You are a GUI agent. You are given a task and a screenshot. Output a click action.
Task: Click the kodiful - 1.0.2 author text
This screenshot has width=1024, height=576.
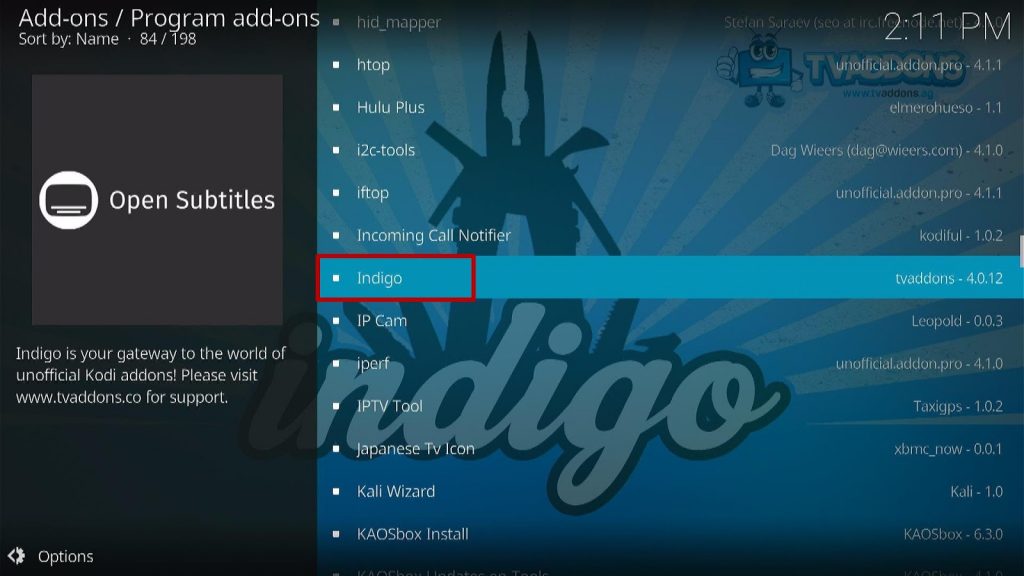[x=961, y=235]
